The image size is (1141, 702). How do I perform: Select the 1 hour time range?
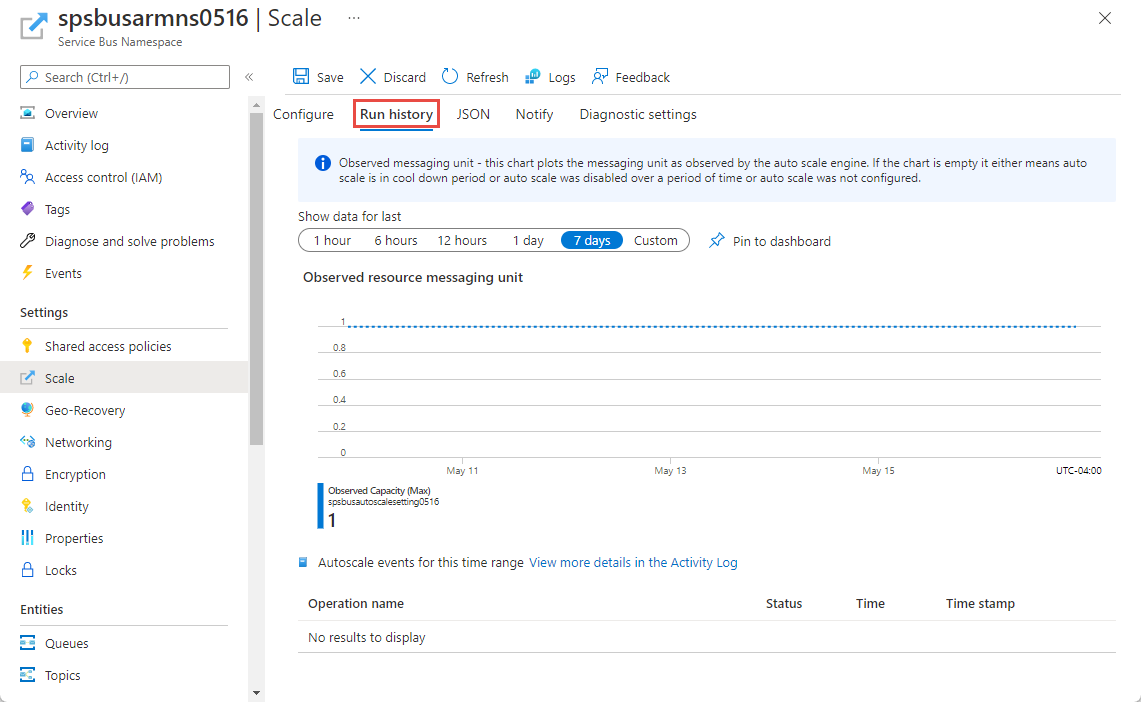click(332, 240)
